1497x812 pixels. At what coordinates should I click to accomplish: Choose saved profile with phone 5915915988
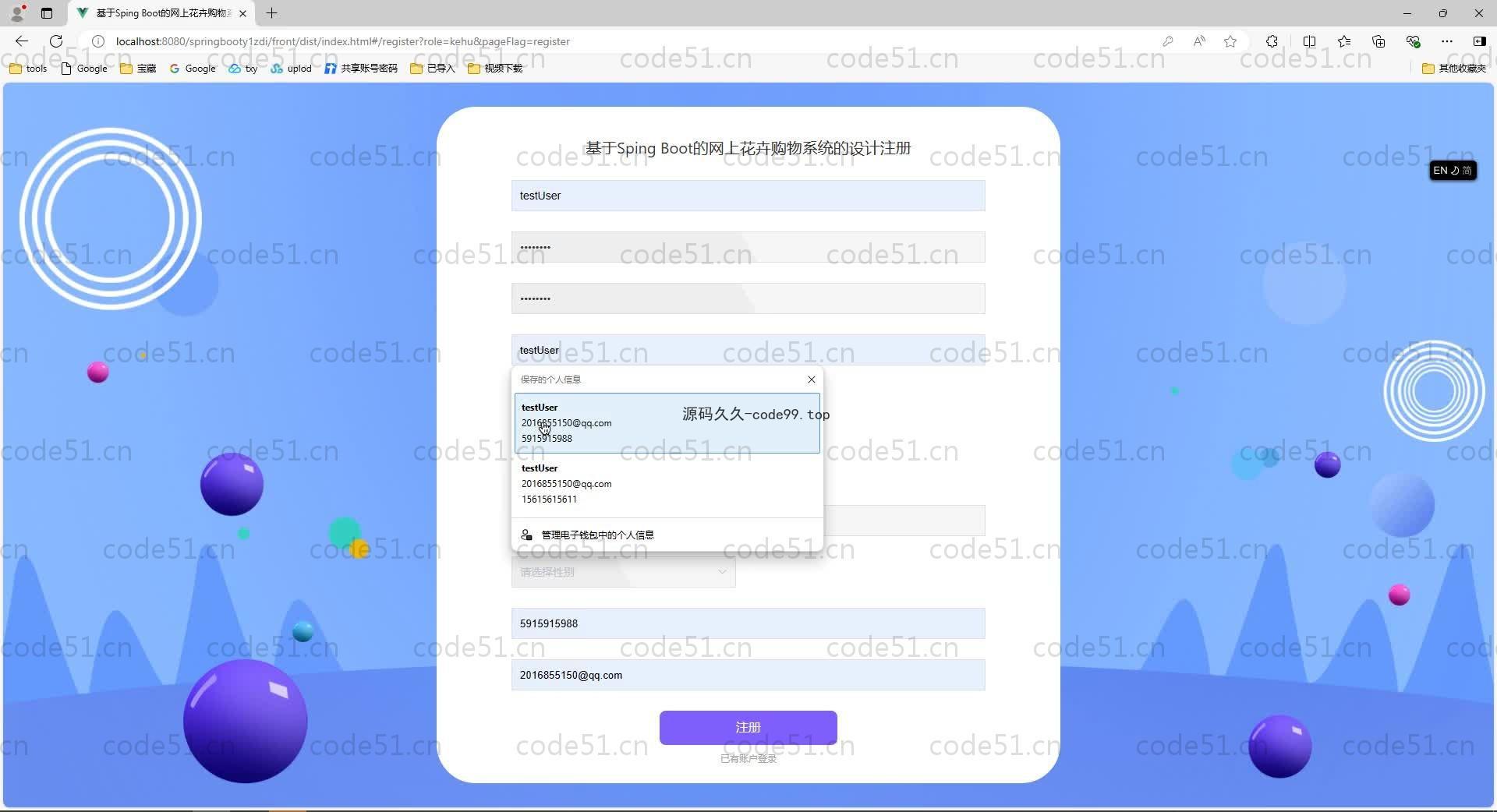(667, 423)
